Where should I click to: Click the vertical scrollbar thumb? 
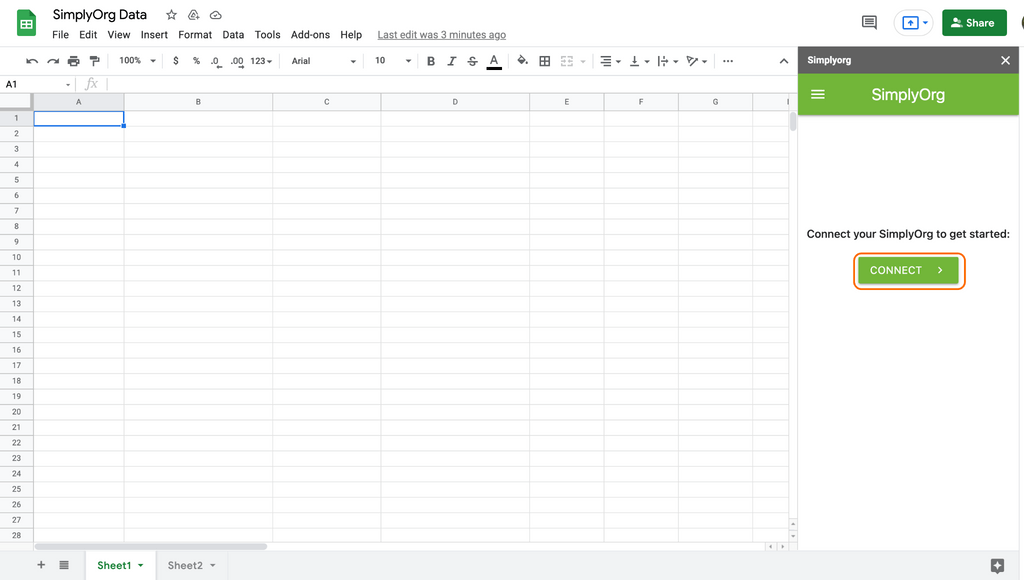click(x=793, y=121)
